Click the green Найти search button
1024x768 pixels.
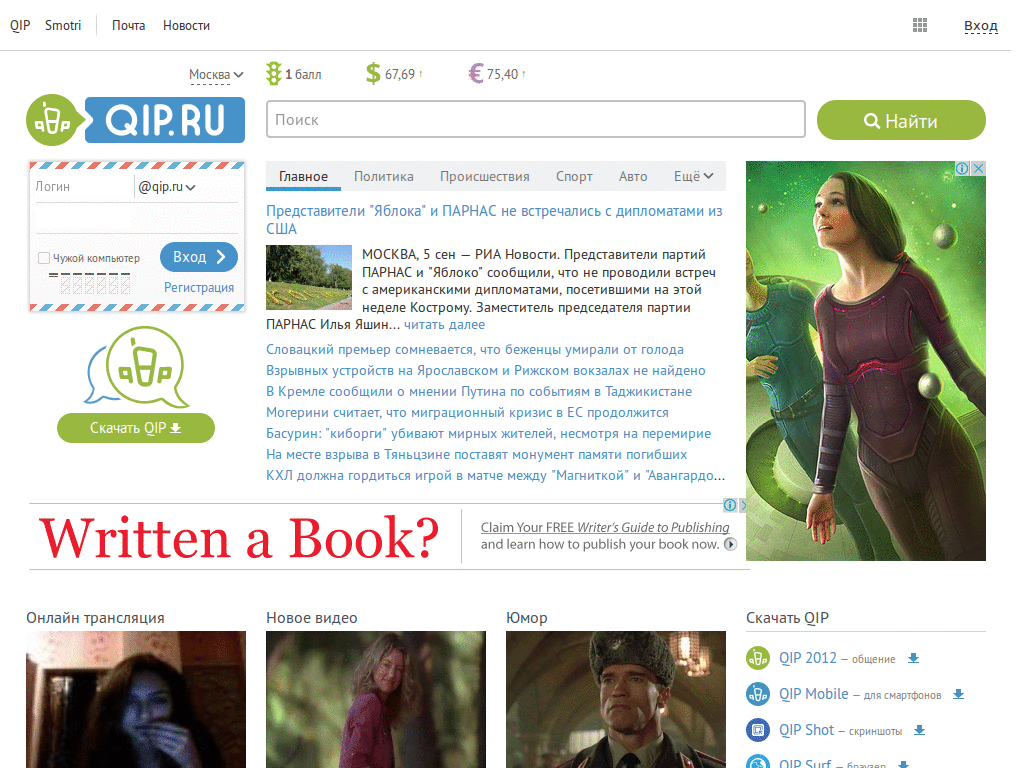click(901, 120)
